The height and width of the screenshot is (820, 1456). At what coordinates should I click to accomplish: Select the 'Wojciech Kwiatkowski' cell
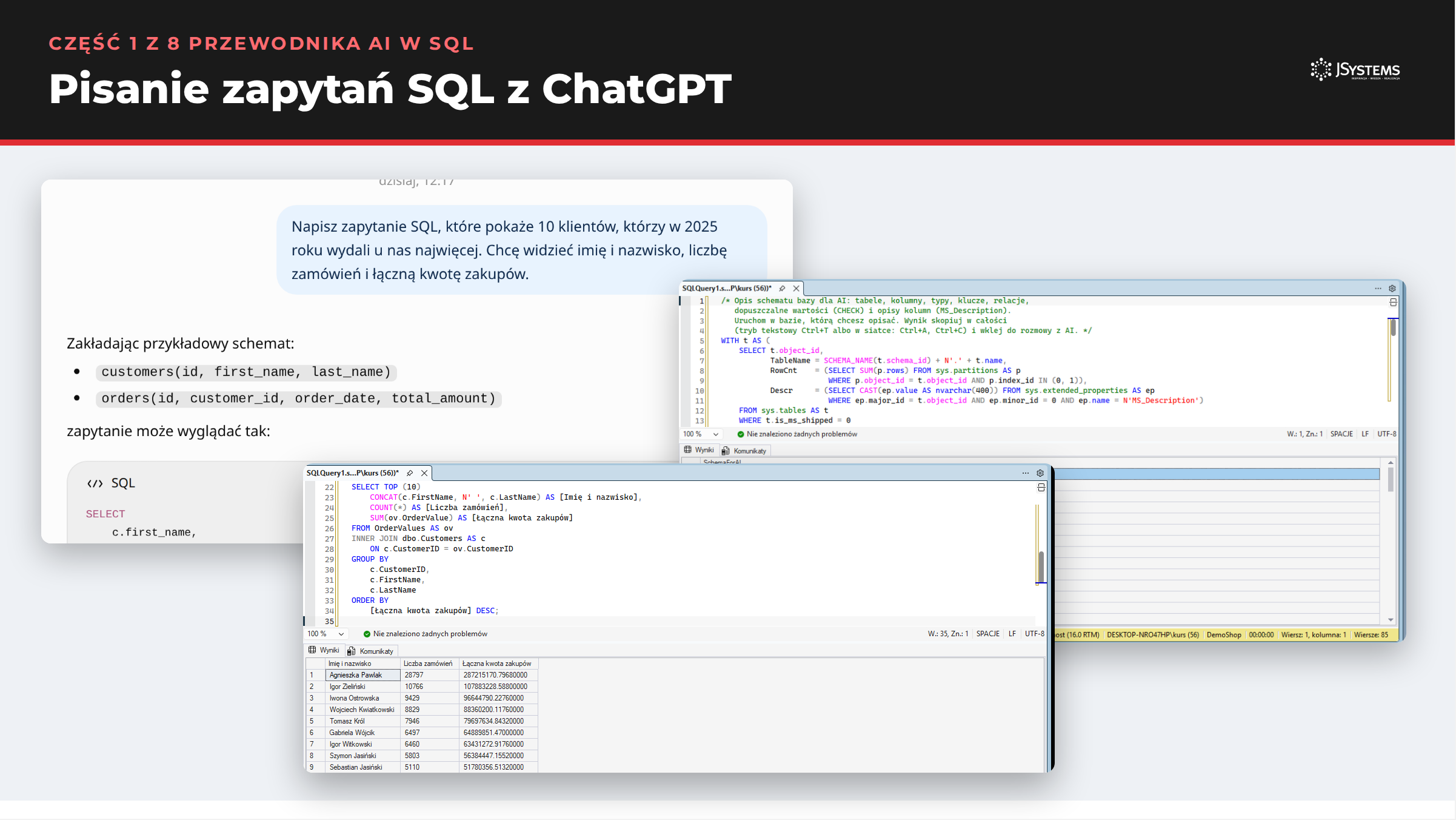pyautogui.click(x=362, y=710)
